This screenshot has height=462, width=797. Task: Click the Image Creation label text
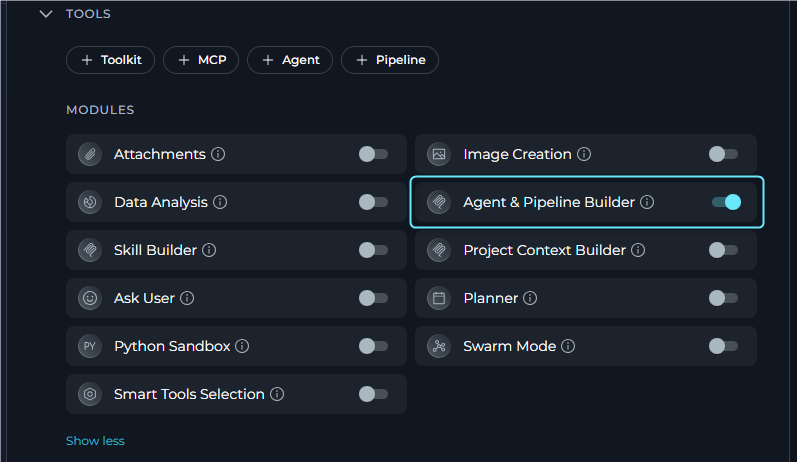click(517, 154)
